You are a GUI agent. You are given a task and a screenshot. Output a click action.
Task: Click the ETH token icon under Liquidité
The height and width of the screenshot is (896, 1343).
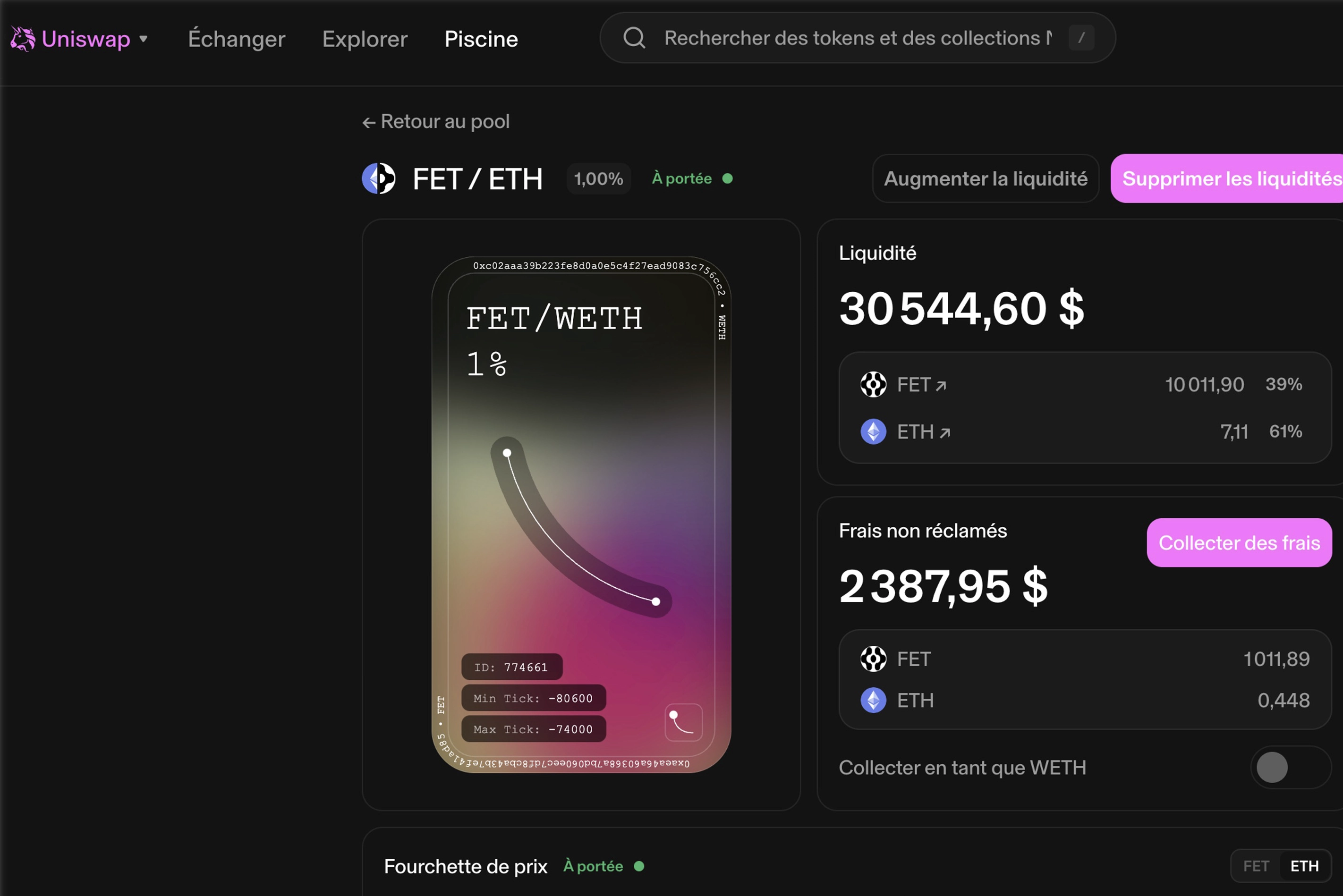point(873,431)
